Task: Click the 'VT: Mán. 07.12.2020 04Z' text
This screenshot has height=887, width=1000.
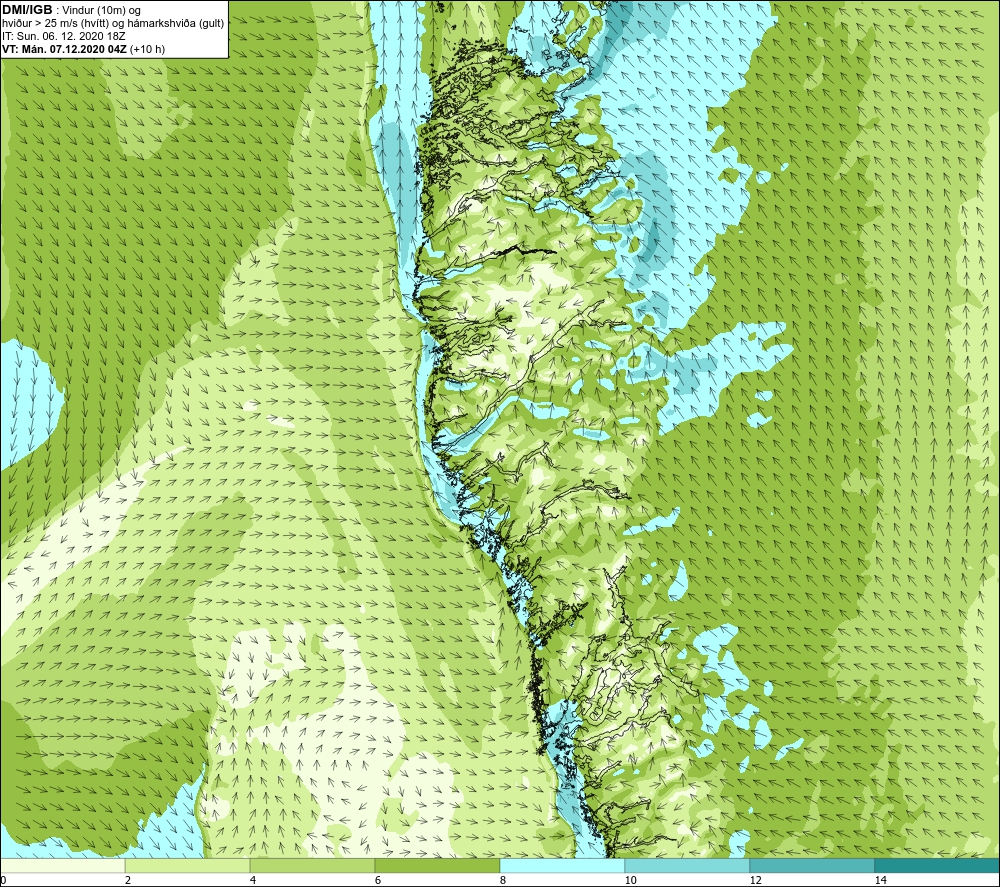Action: click(x=64, y=49)
